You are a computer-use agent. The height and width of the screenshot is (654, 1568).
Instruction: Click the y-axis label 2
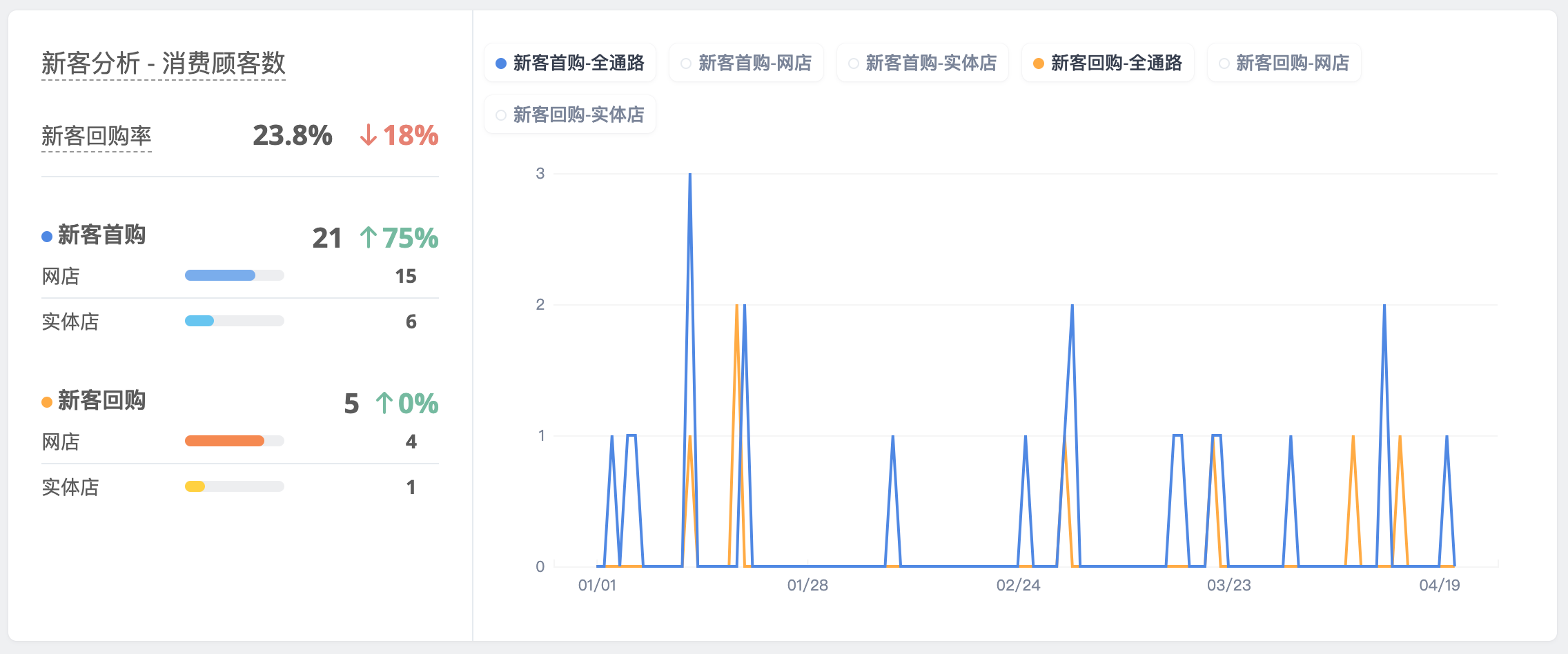[x=540, y=304]
